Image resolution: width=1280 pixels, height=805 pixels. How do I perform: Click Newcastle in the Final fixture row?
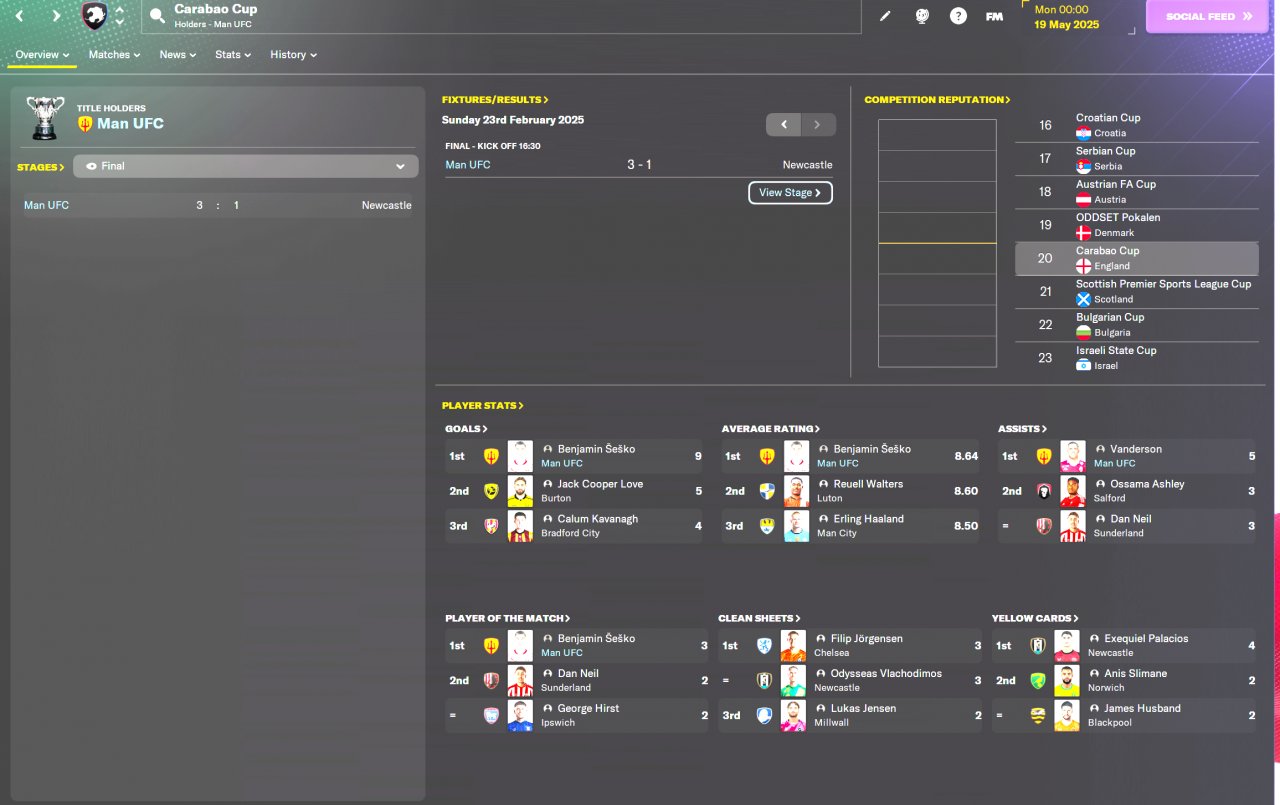pyautogui.click(x=807, y=165)
